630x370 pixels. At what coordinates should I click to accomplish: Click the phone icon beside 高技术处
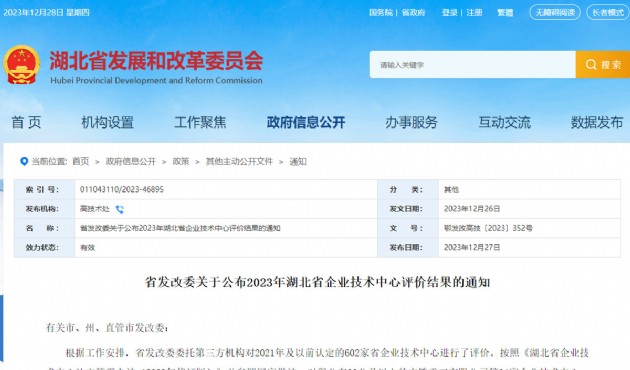120,209
